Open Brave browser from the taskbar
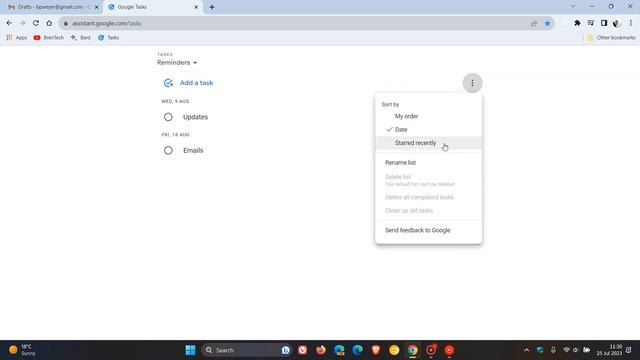Viewport: 640px width, 360px height. point(376,350)
